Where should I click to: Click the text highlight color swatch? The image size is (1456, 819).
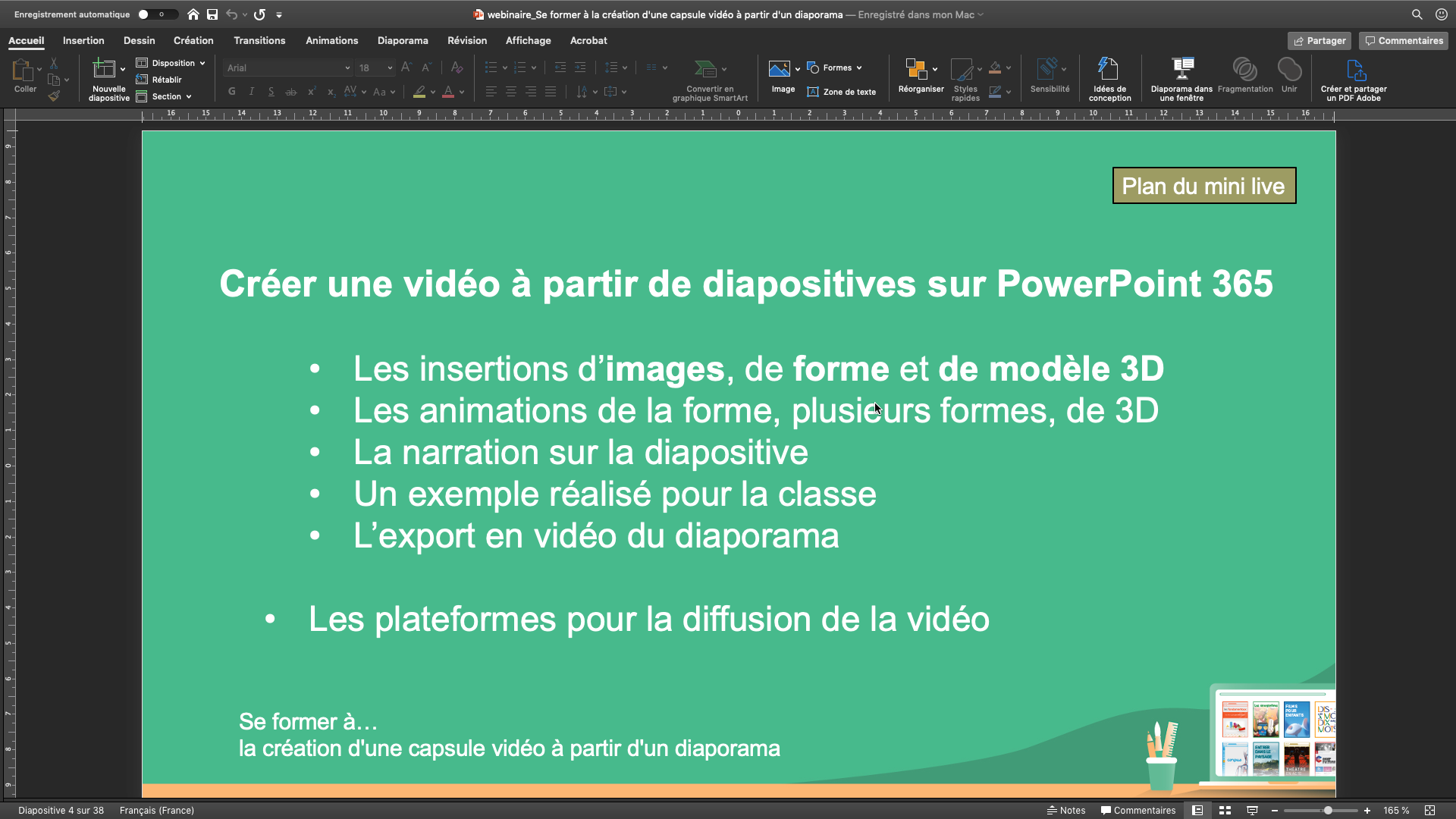tap(419, 92)
